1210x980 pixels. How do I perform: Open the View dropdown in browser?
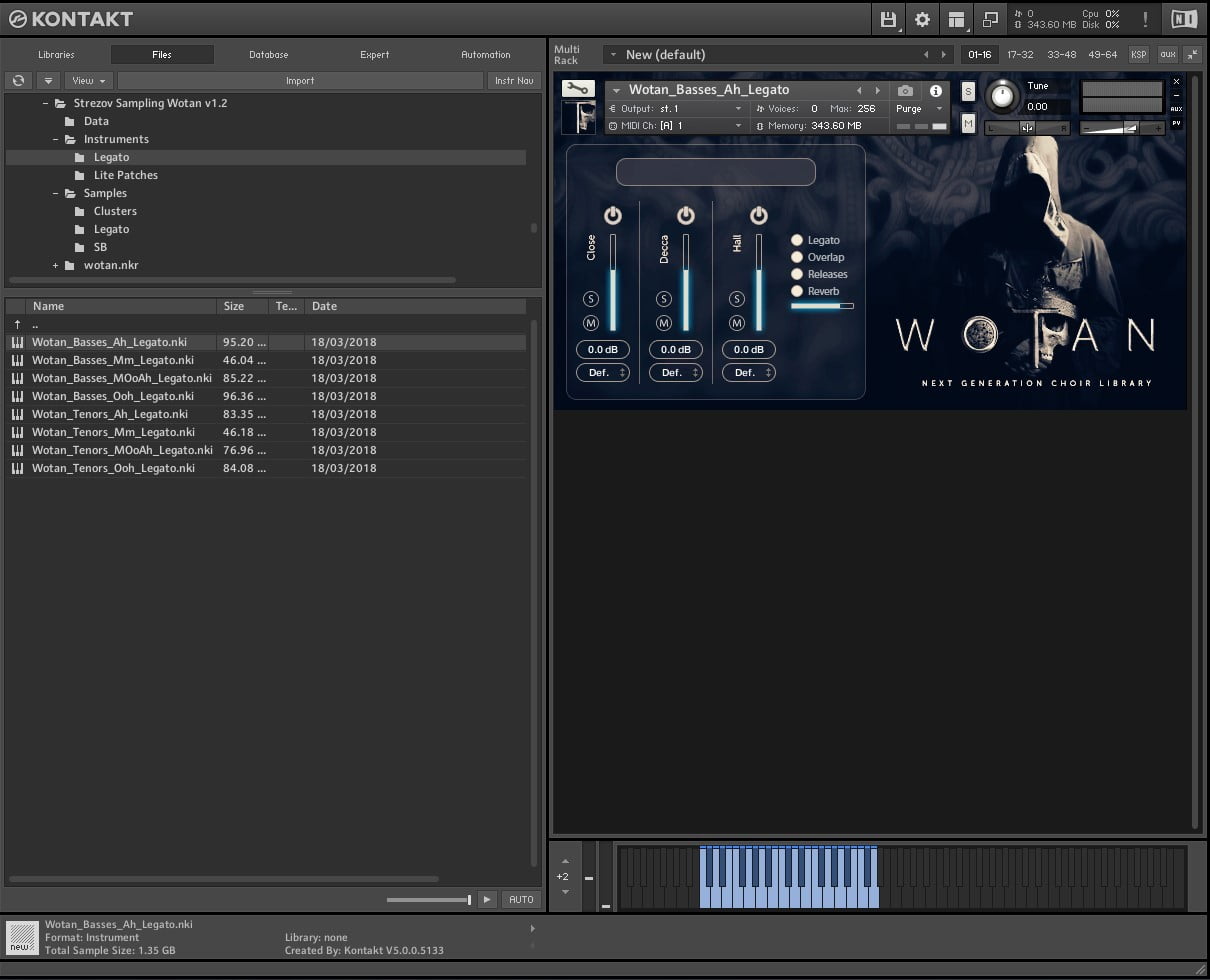[89, 80]
